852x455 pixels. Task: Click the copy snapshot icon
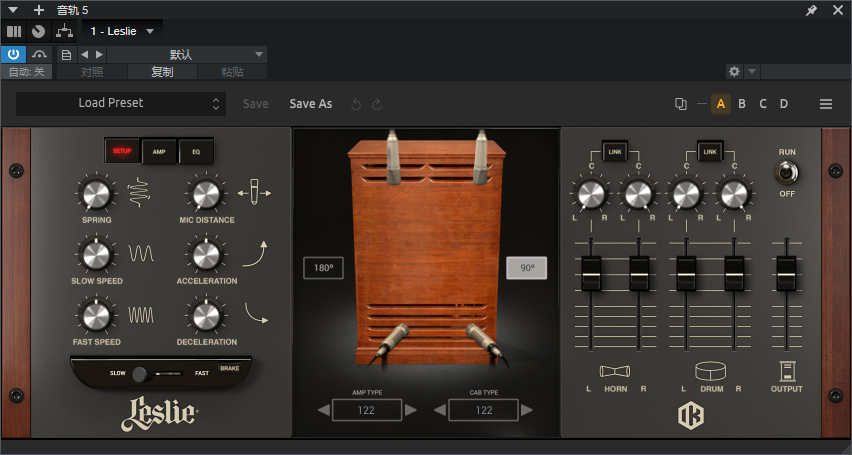coord(680,104)
